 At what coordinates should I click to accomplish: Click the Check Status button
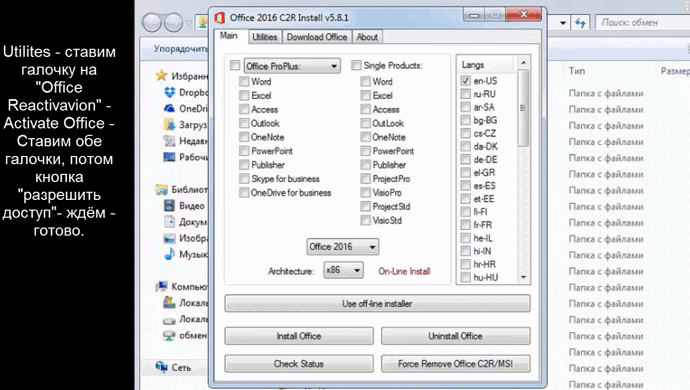pyautogui.click(x=299, y=364)
